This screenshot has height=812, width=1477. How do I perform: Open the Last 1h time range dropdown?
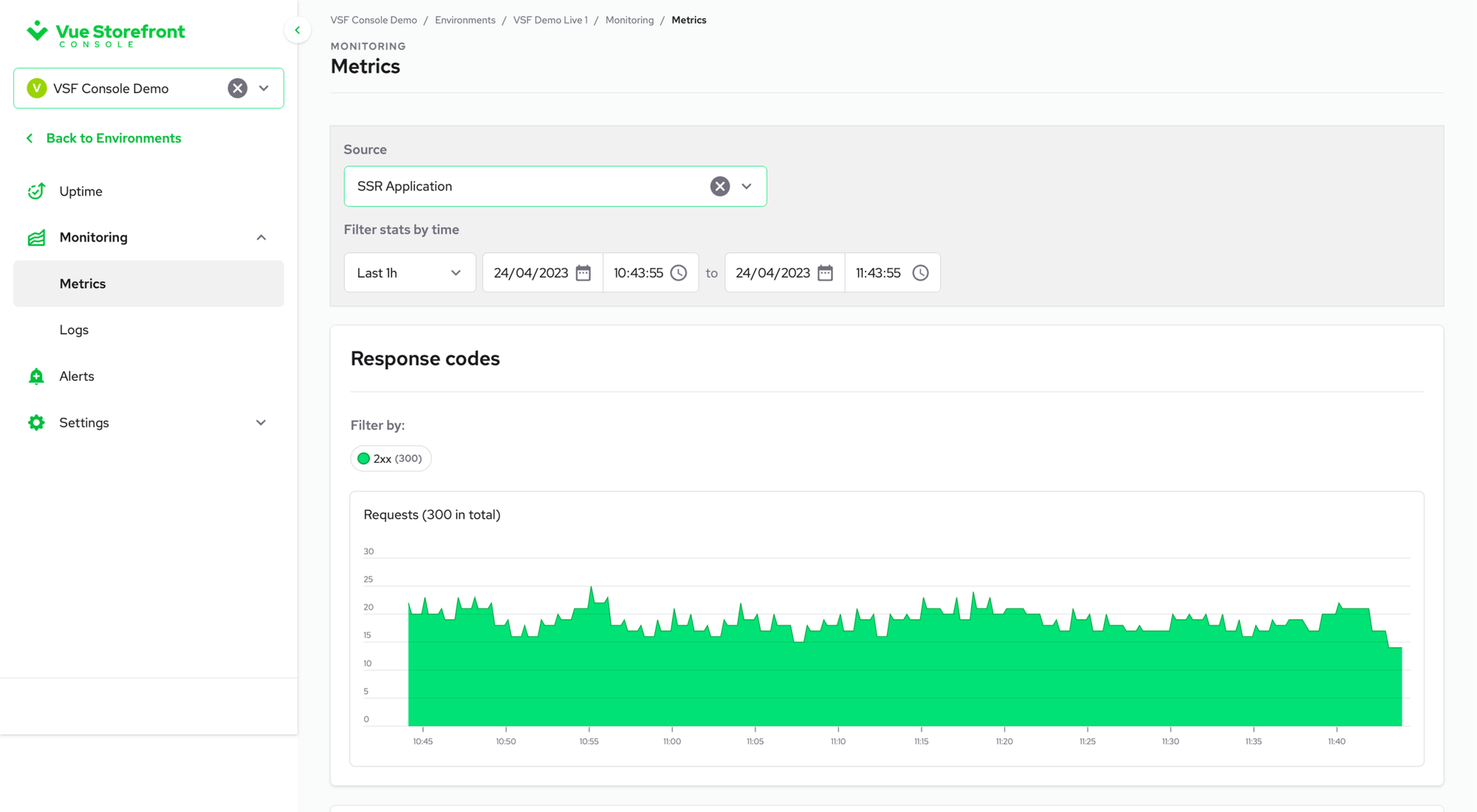[409, 273]
